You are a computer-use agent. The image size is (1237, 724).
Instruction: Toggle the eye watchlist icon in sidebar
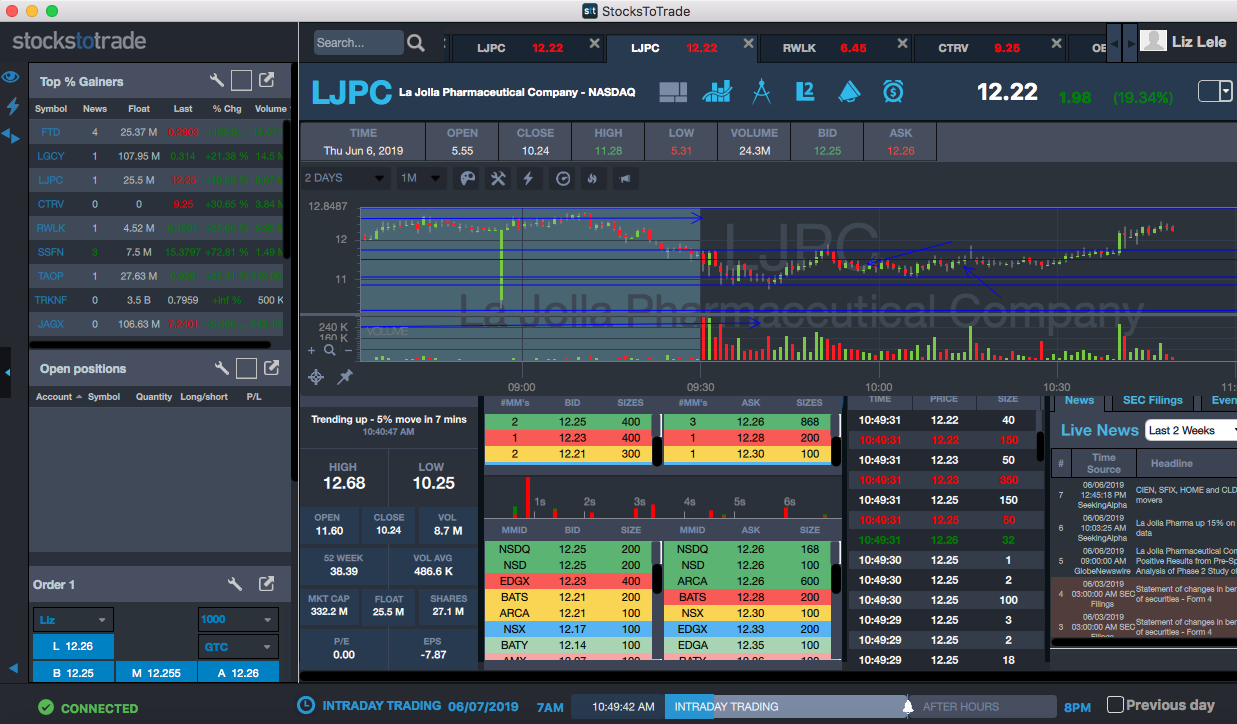pos(11,77)
